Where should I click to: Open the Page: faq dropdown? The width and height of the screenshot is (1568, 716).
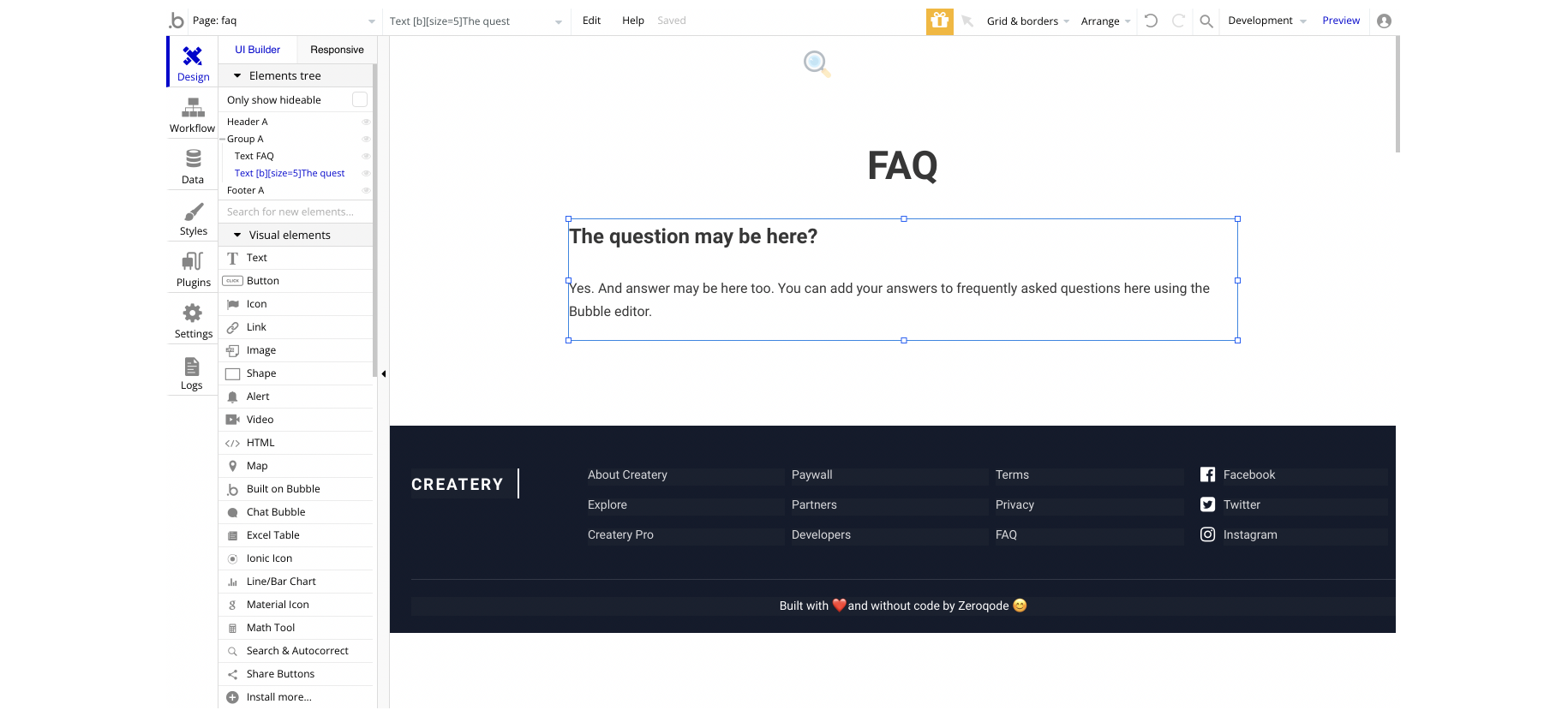click(284, 21)
